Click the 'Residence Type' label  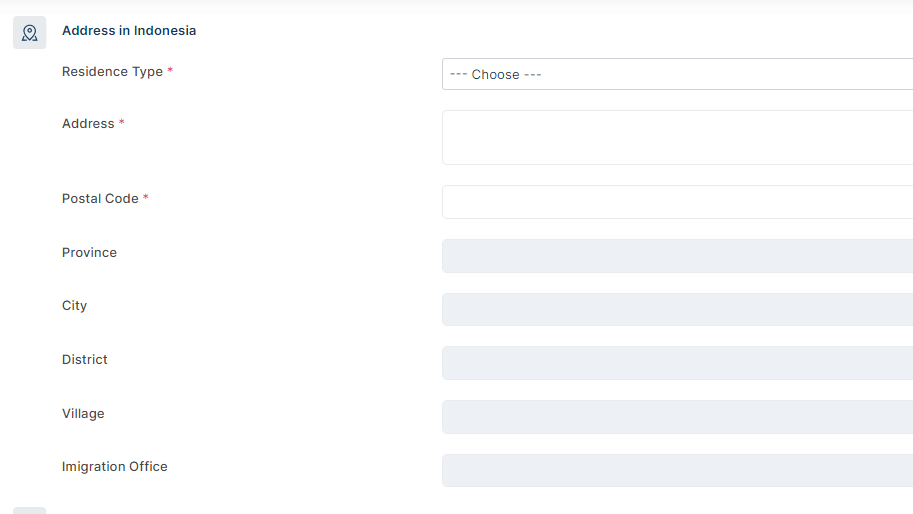[x=112, y=72]
